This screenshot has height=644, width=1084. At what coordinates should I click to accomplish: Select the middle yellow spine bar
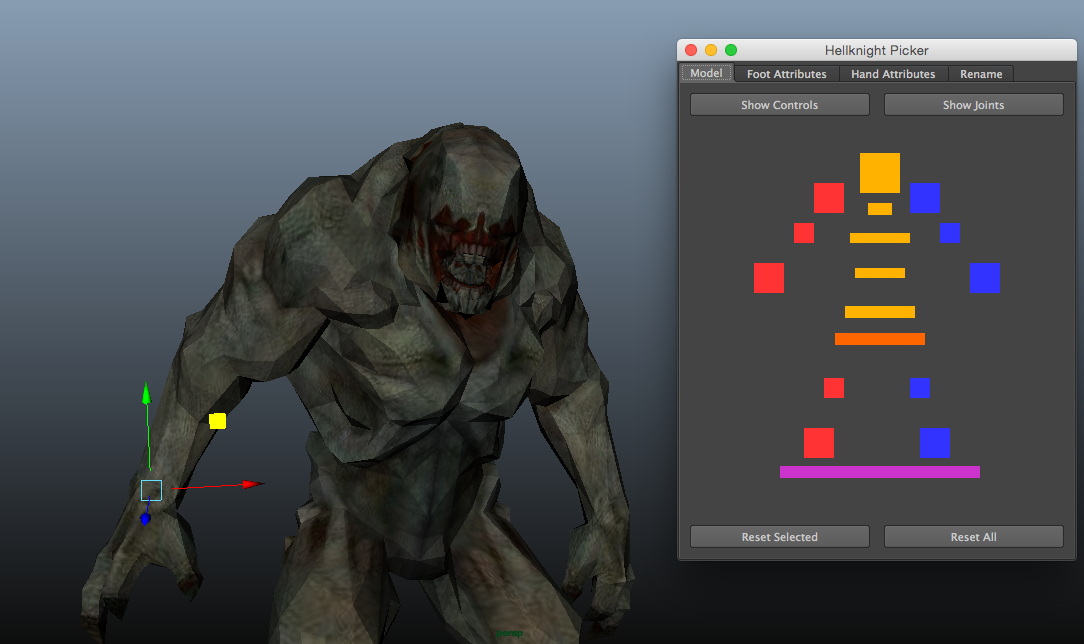tap(879, 273)
